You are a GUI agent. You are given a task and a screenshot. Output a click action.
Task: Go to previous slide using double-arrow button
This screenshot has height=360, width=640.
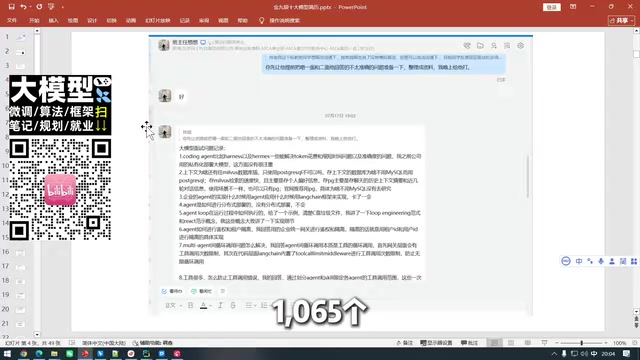[636, 318]
